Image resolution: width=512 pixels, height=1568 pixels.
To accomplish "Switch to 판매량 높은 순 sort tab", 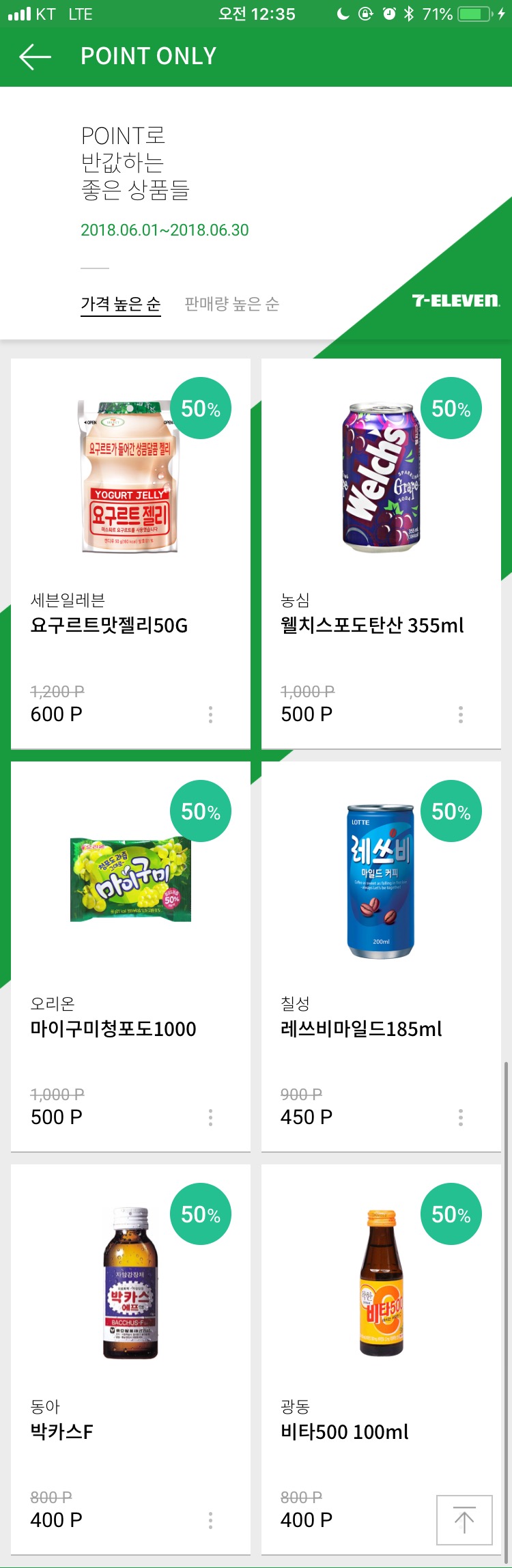I will tap(232, 304).
